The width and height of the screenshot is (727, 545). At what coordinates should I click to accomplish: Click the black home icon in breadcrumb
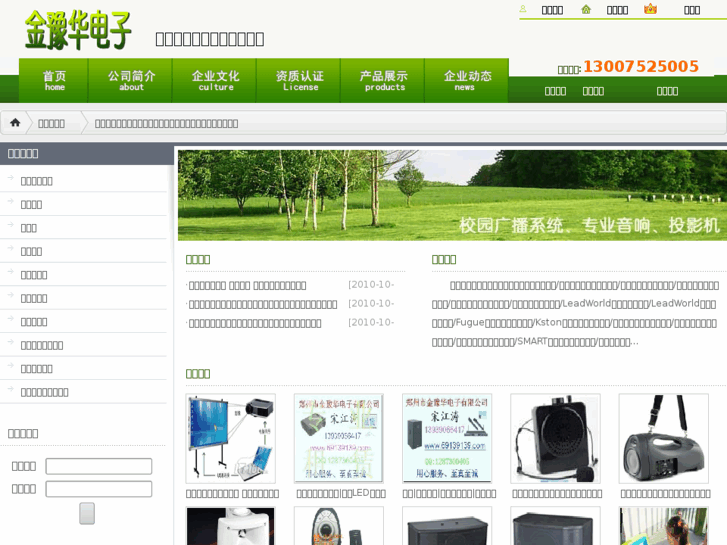coord(15,122)
